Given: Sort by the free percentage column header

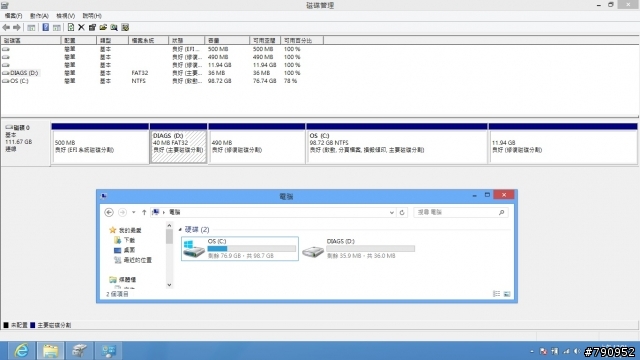Looking at the screenshot, I should [302, 40].
